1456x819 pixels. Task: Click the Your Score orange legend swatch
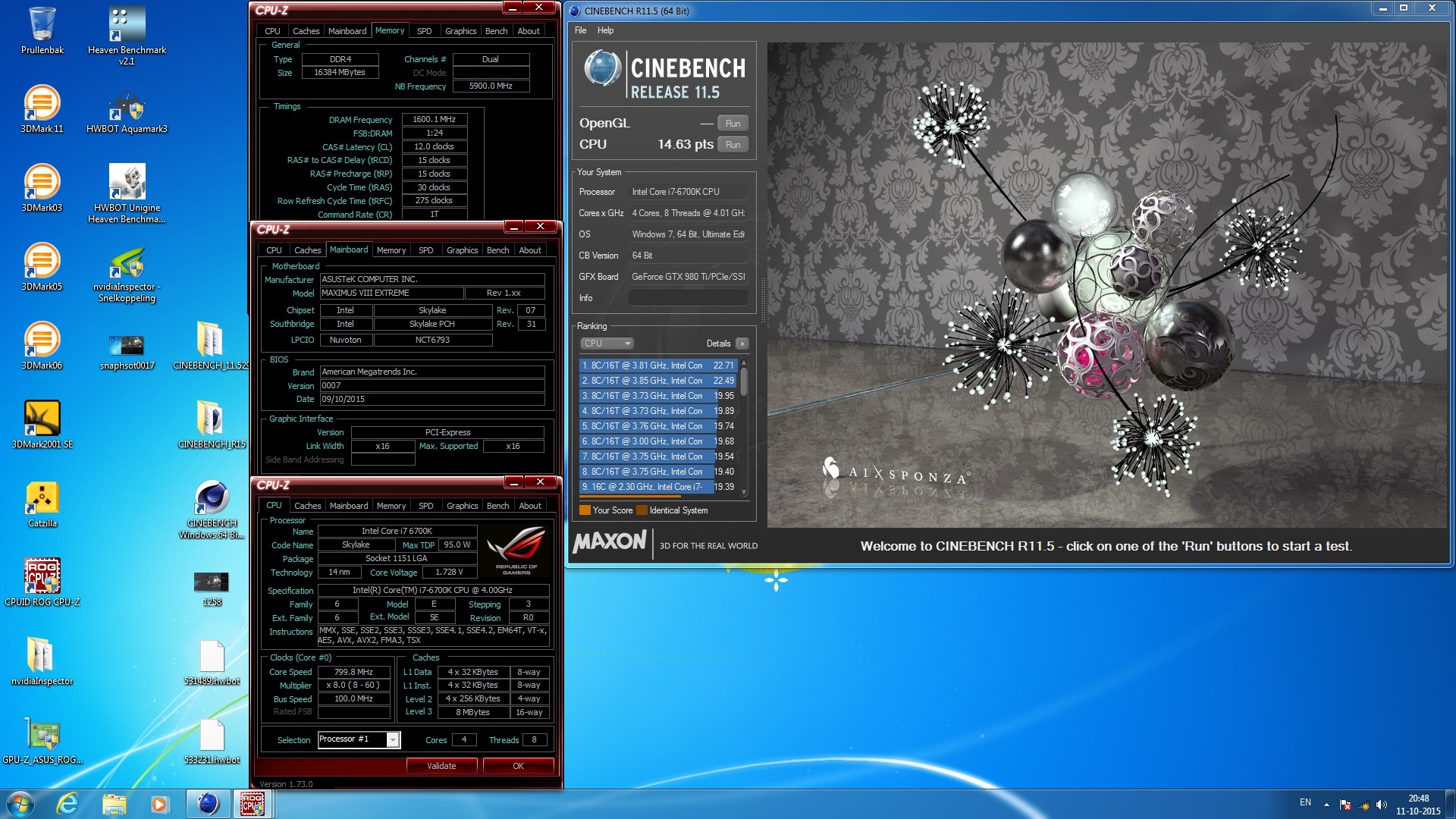click(585, 510)
